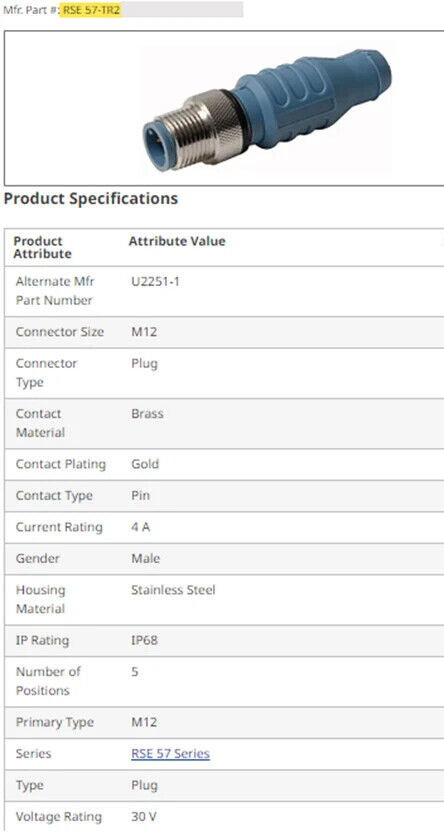Click the Voltage Rating row label
This screenshot has height=832, width=444.
pyautogui.click(x=59, y=817)
